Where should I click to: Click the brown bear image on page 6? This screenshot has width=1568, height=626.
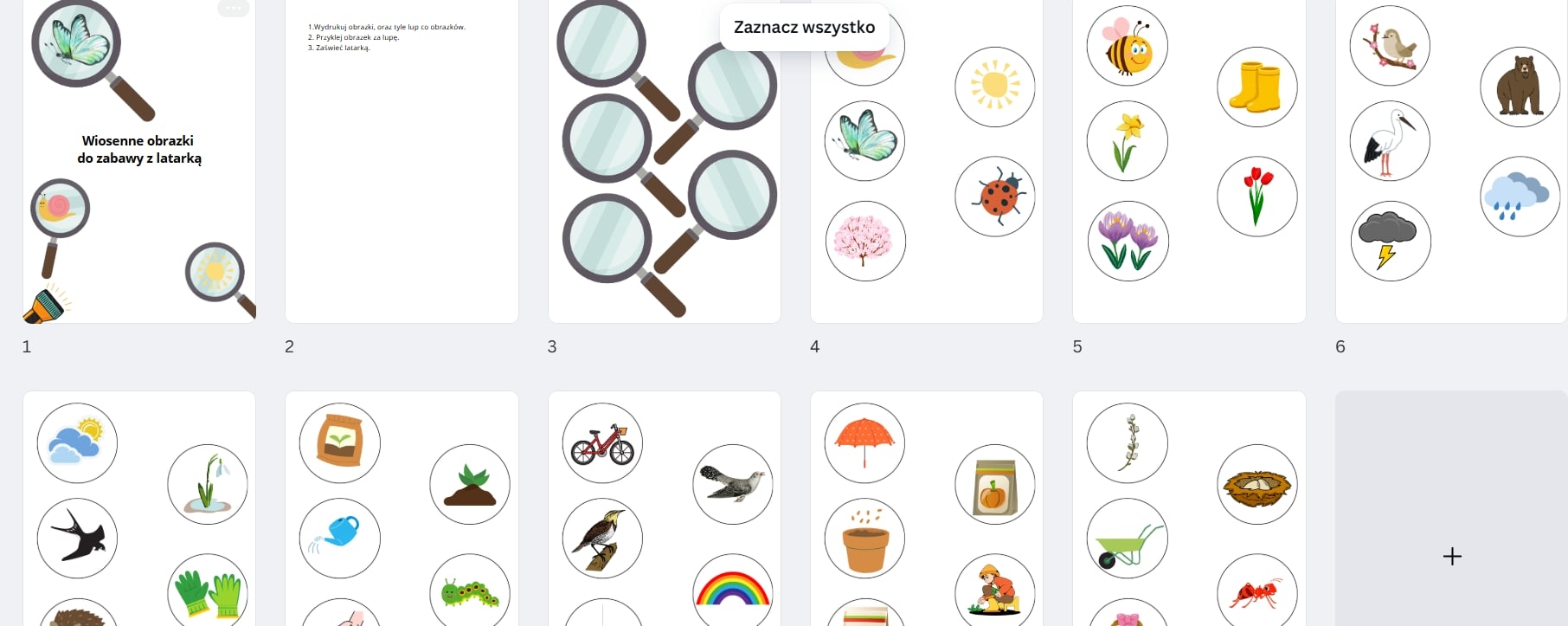(1520, 86)
